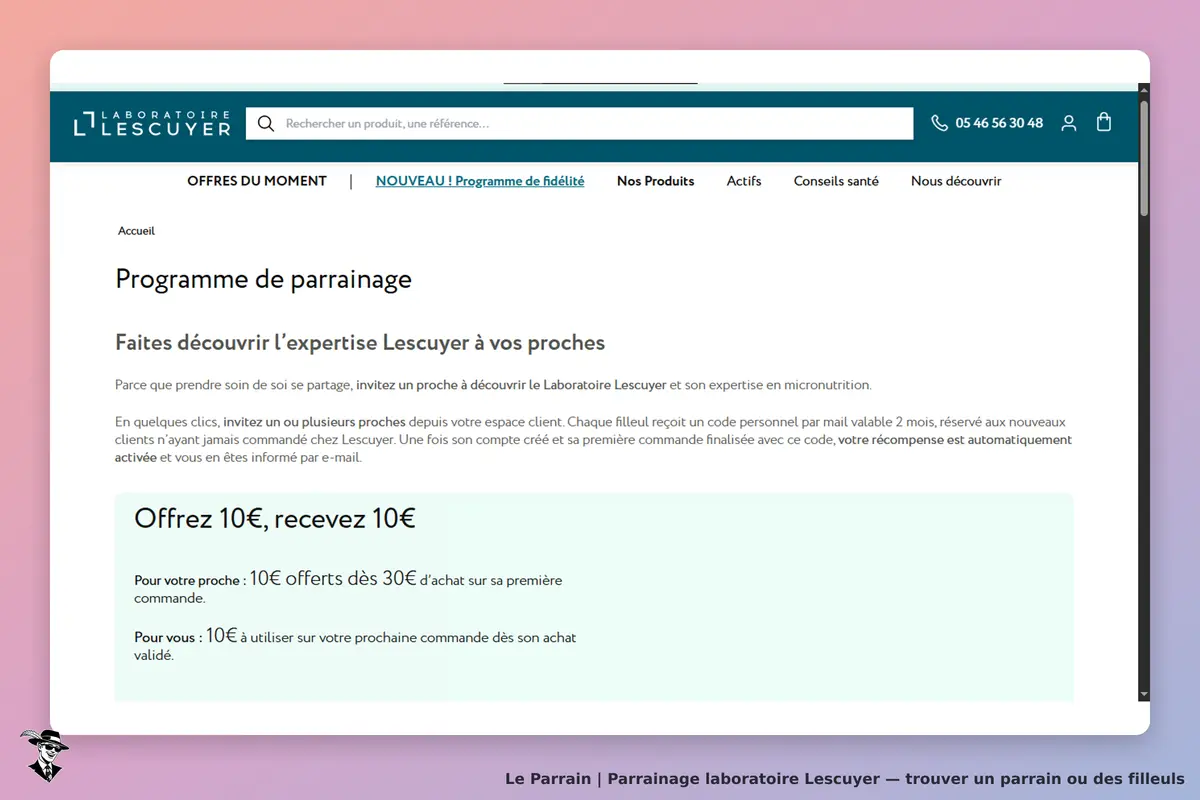Image resolution: width=1200 pixels, height=800 pixels.
Task: Click the Programme de parrainage heading
Action: point(264,279)
